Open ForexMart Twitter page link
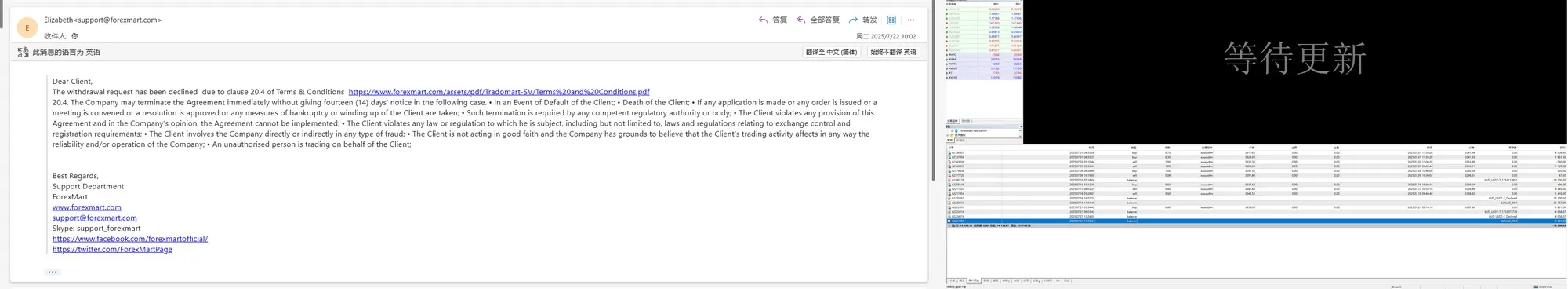 pyautogui.click(x=112, y=249)
